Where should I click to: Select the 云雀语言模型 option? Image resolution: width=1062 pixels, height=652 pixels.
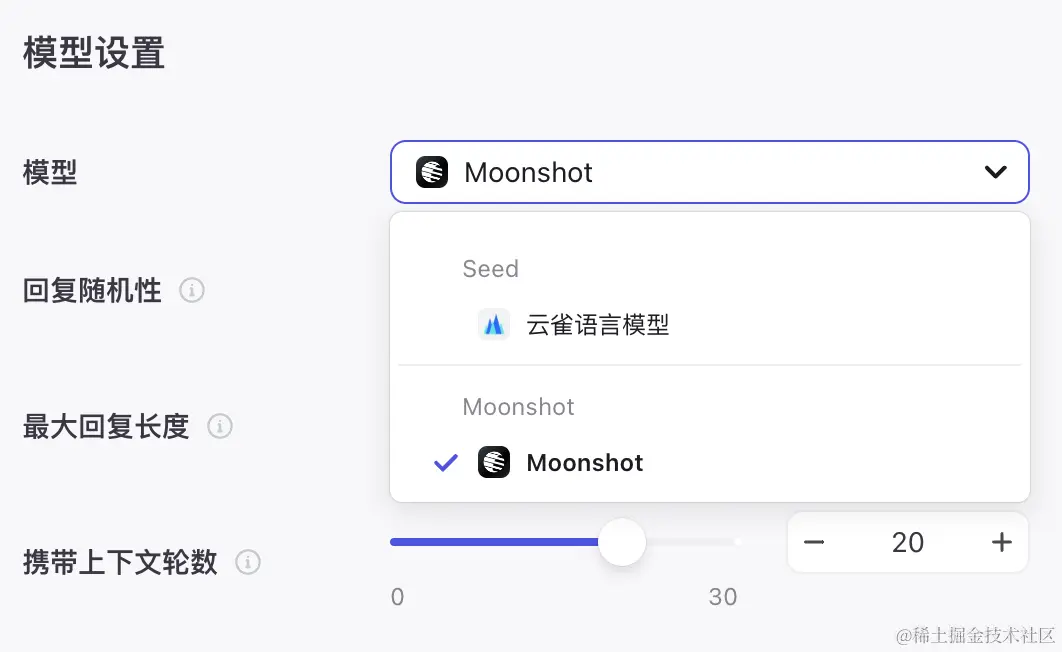[597, 324]
